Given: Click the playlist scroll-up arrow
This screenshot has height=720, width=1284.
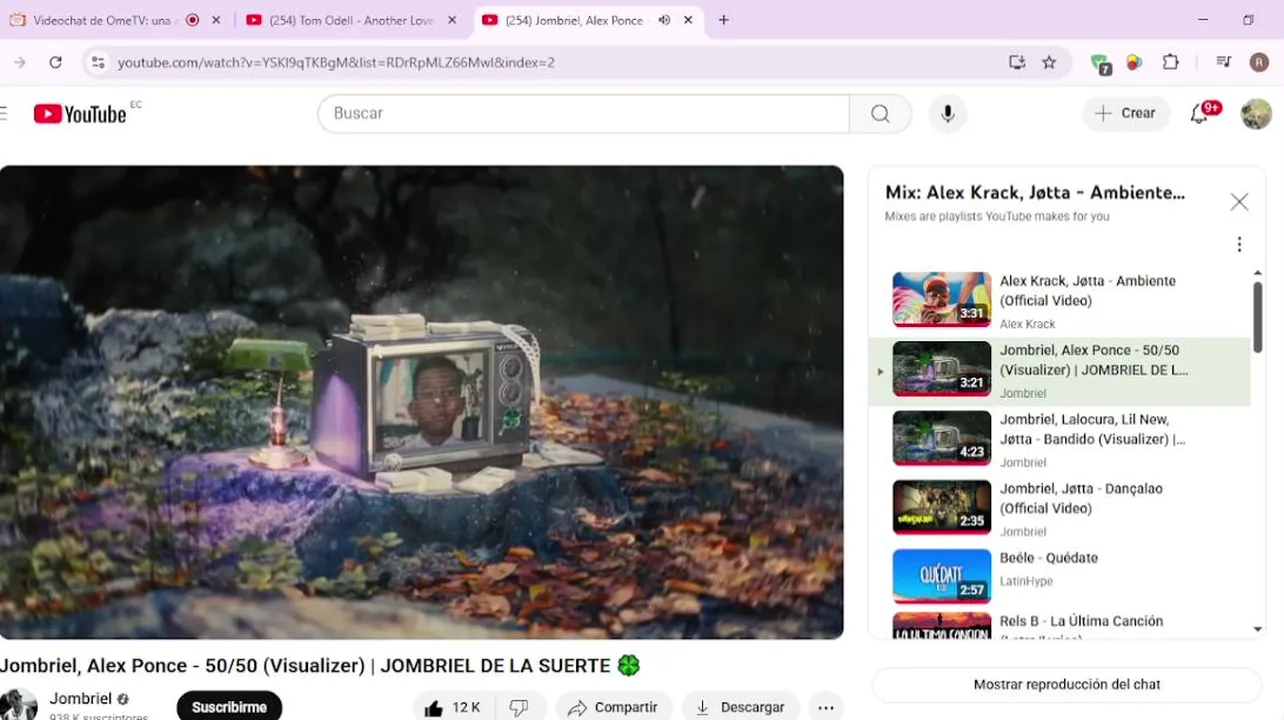Looking at the screenshot, I should point(1257,272).
